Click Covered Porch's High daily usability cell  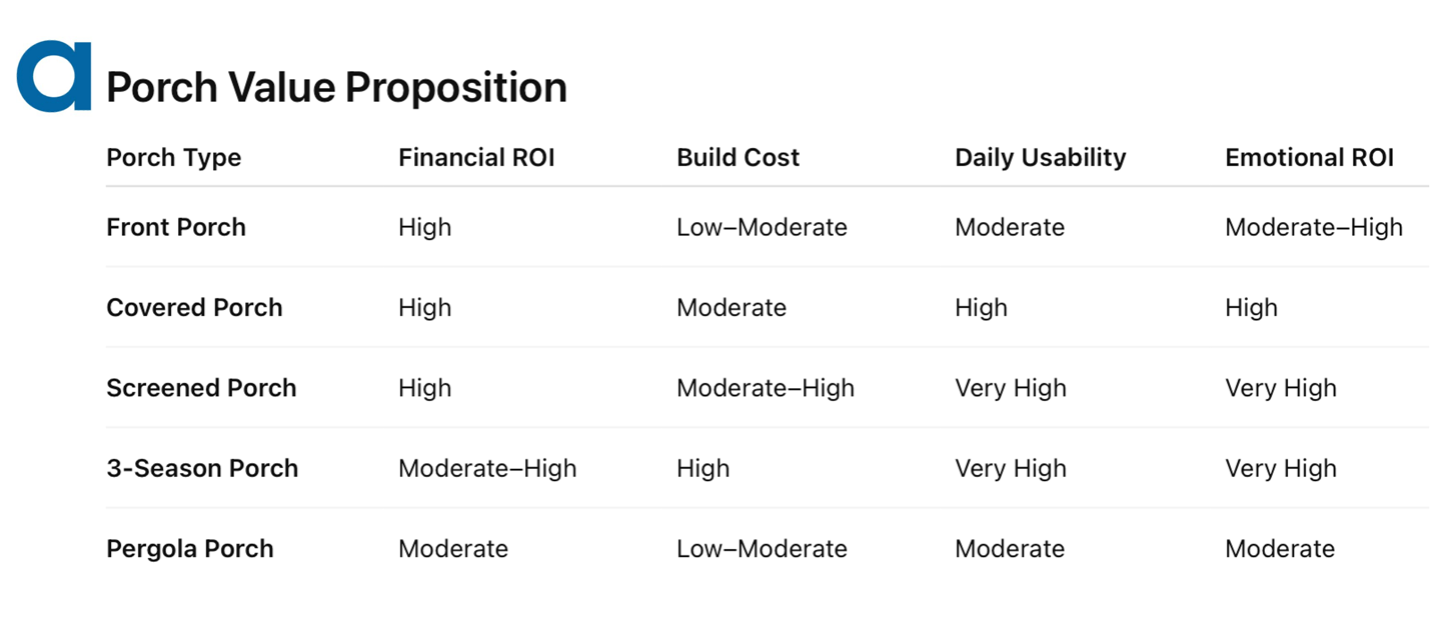(981, 307)
